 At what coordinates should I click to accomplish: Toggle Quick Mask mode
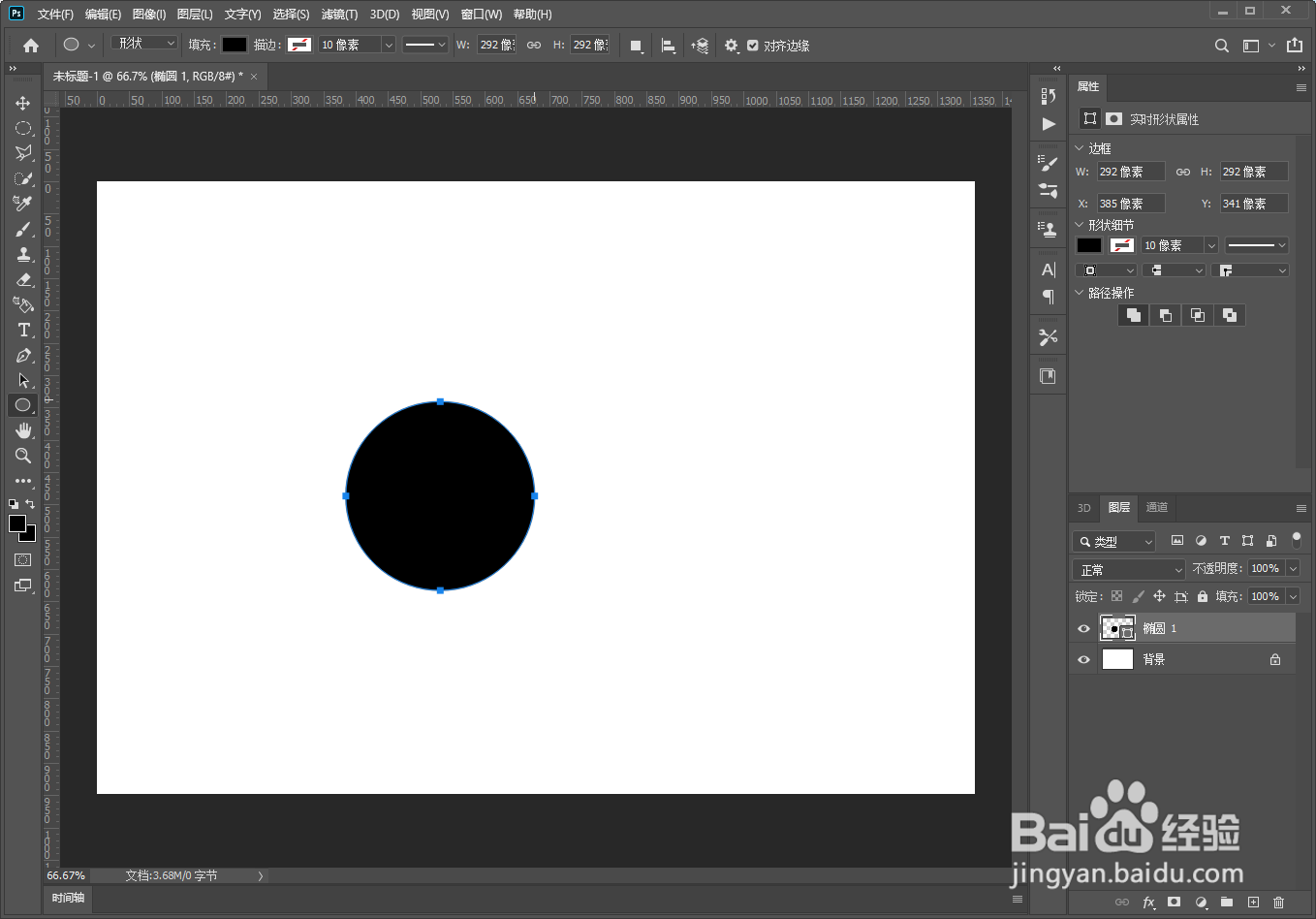pyautogui.click(x=23, y=560)
